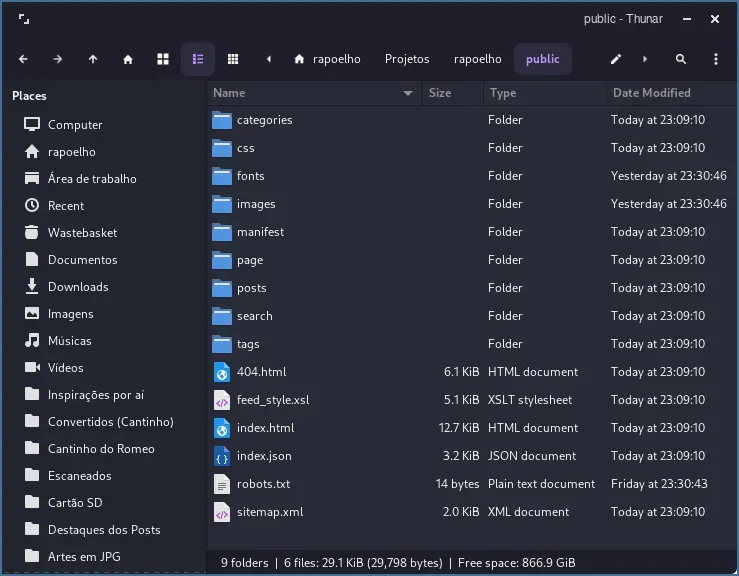The height and width of the screenshot is (576, 739).
Task: Switch to icon view mode
Action: point(163,59)
